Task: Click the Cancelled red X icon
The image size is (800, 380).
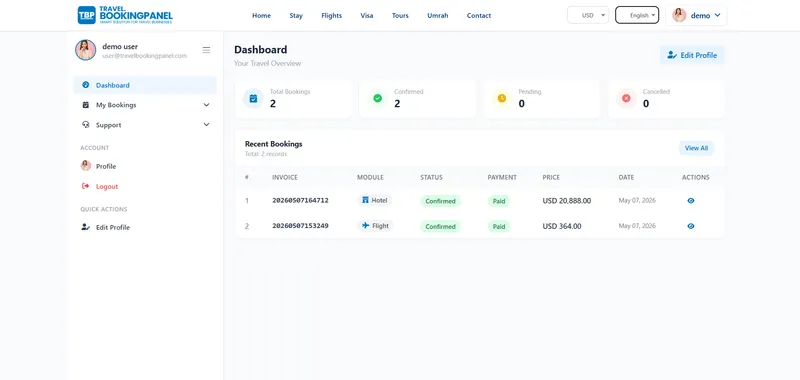Action: [626, 98]
